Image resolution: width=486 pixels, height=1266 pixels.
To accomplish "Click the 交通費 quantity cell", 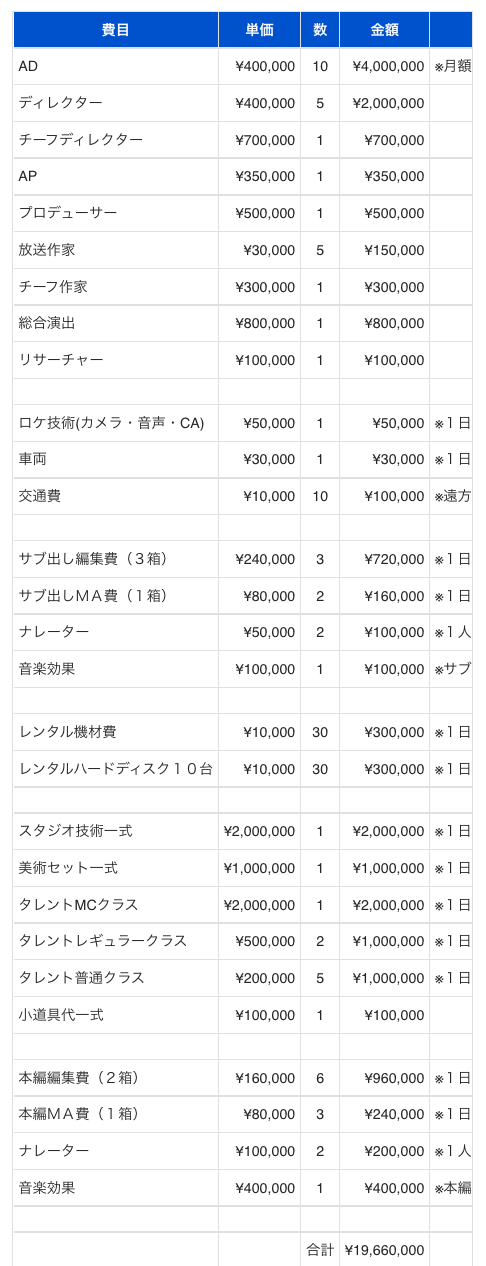I will point(320,496).
